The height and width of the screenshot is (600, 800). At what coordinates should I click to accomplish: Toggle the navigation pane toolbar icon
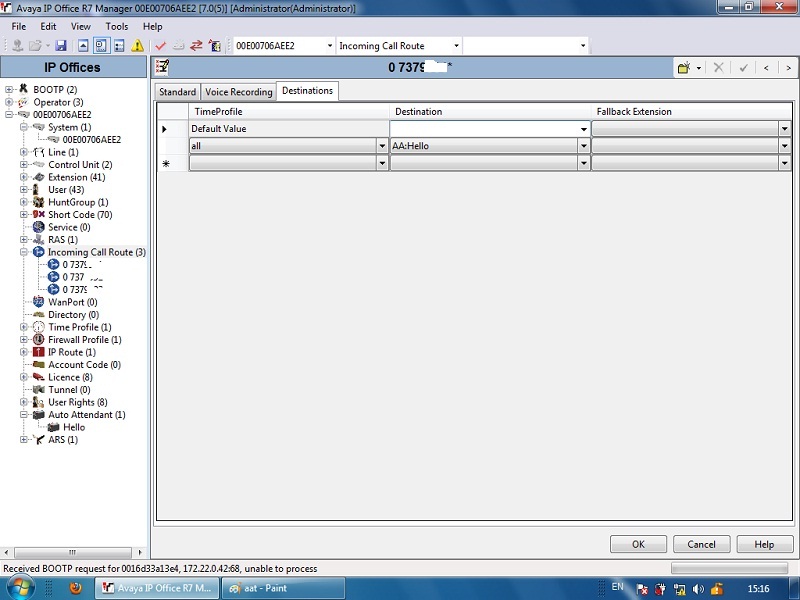101,46
